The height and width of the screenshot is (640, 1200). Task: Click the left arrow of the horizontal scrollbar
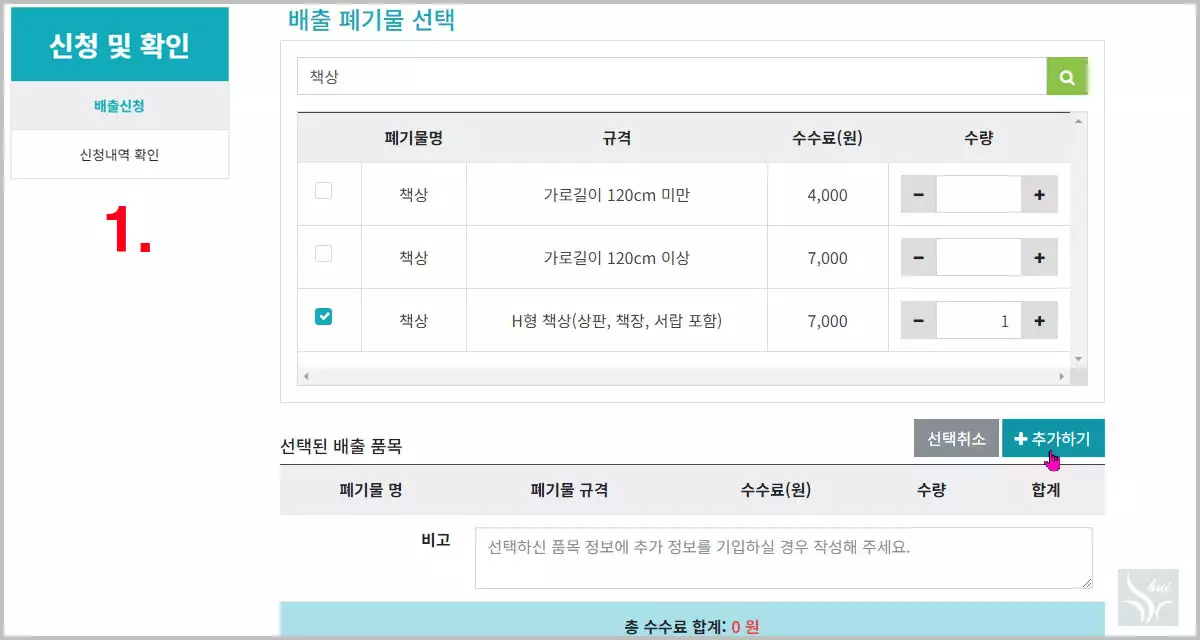306,375
